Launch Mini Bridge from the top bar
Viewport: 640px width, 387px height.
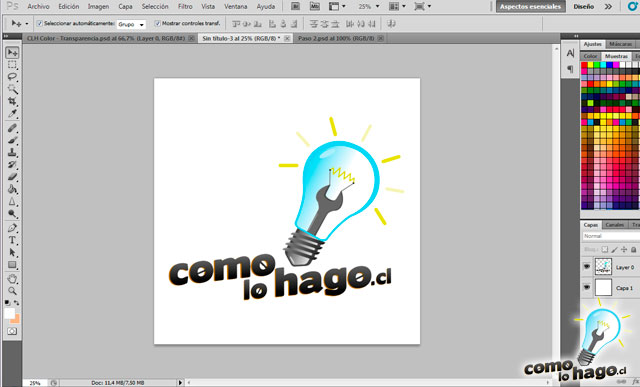(x=315, y=6)
